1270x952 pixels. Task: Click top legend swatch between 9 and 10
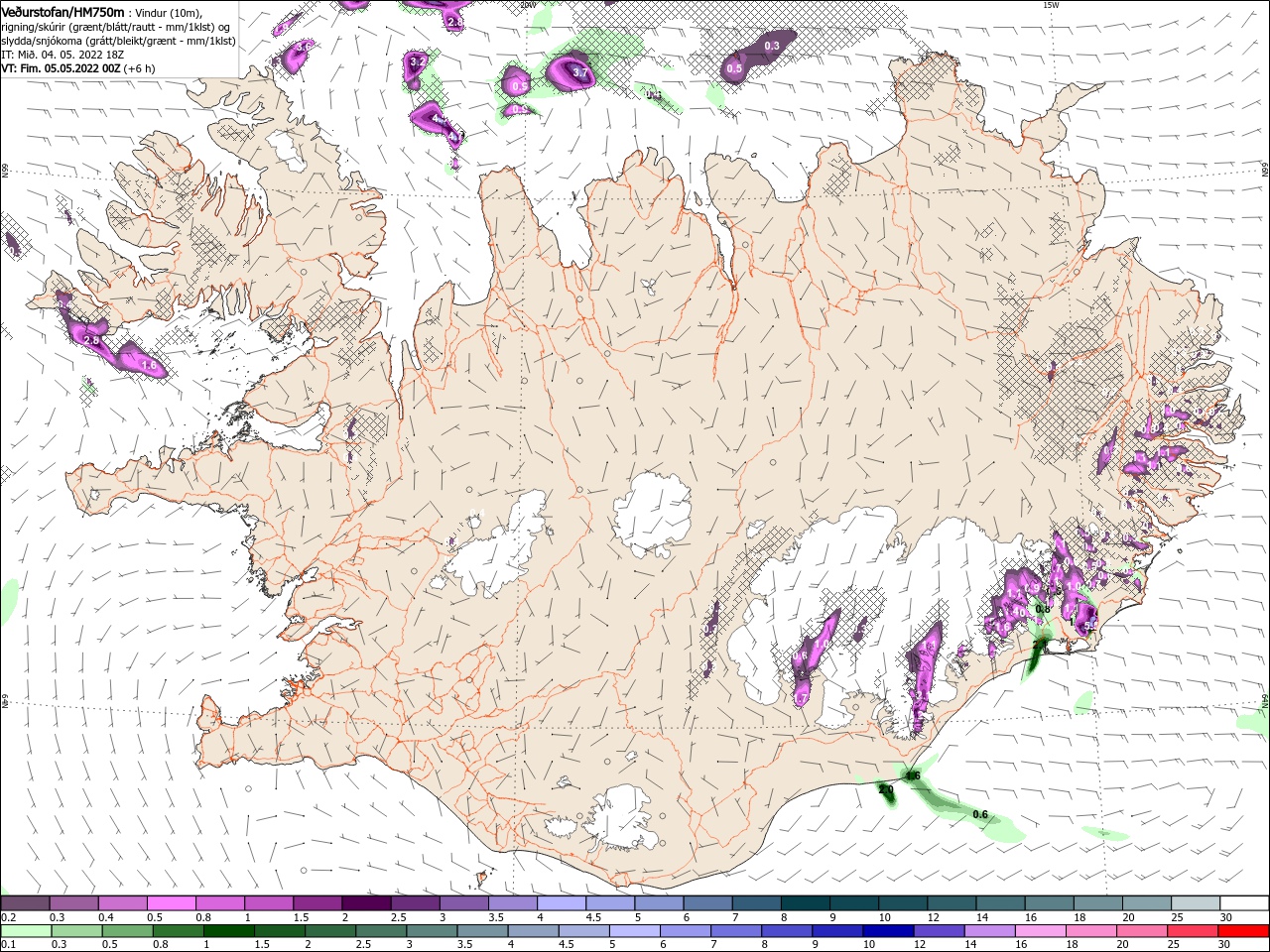click(x=854, y=903)
